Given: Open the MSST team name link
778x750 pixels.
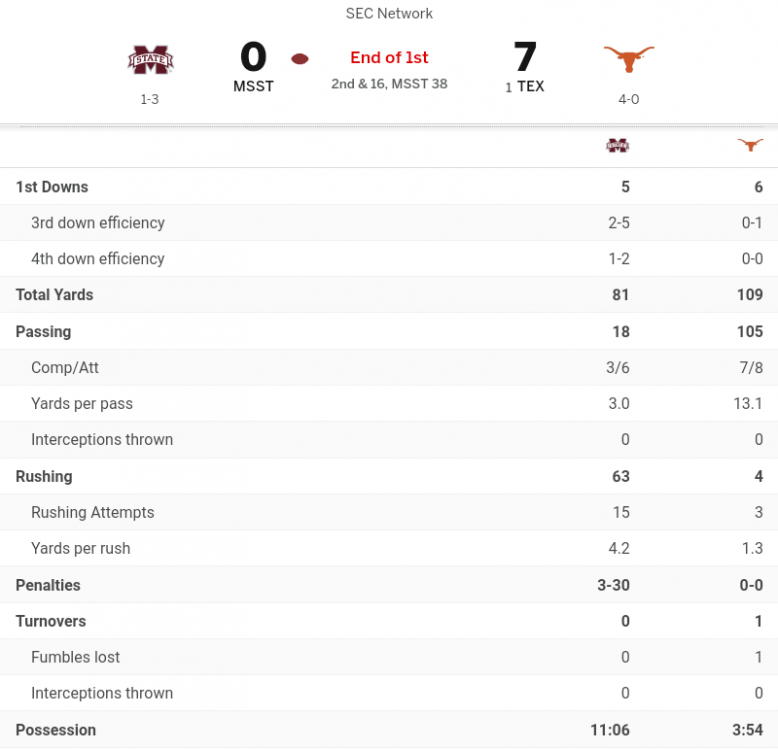Looking at the screenshot, I should pyautogui.click(x=253, y=86).
